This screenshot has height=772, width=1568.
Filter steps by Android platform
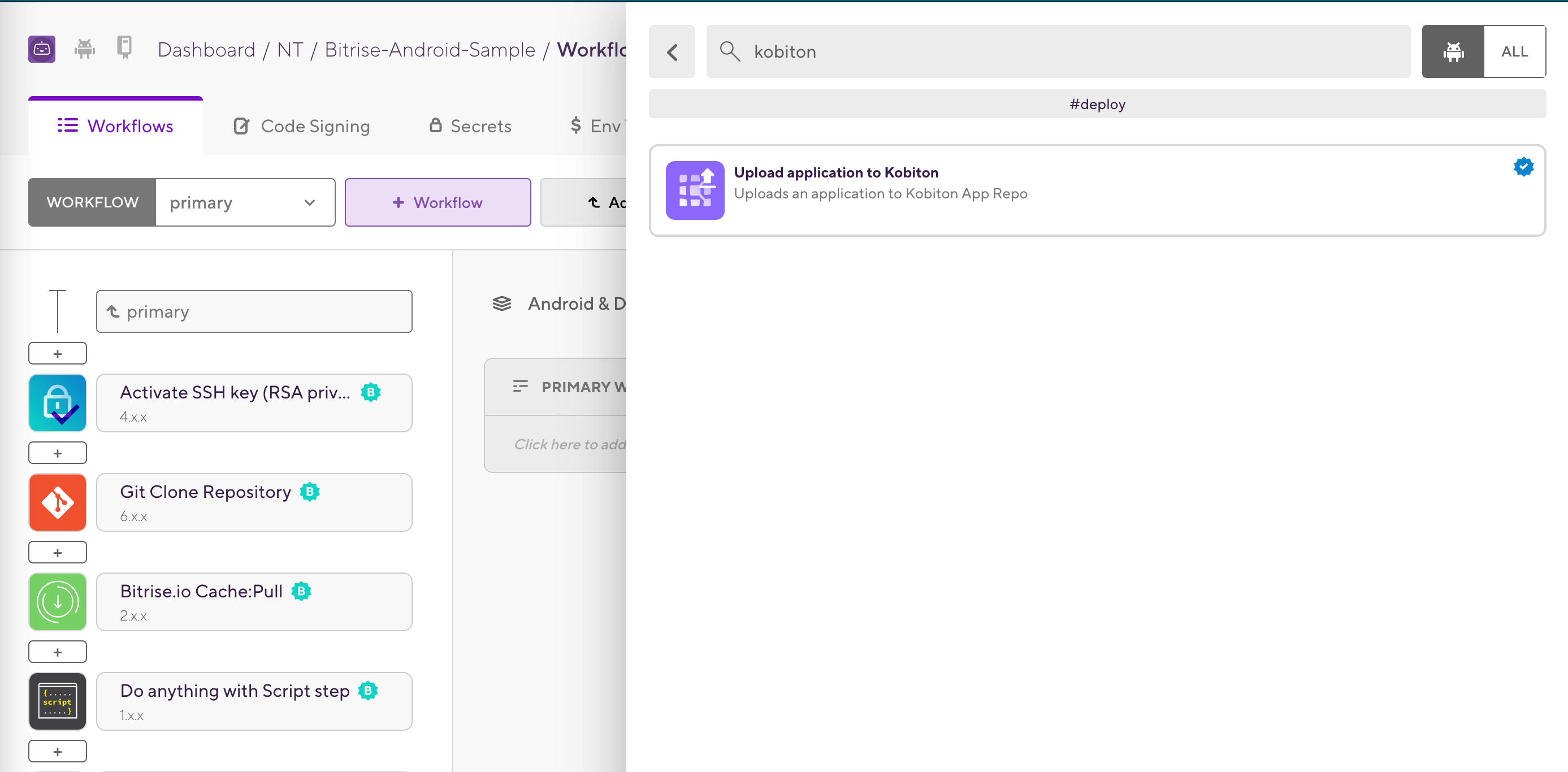pyautogui.click(x=1453, y=52)
